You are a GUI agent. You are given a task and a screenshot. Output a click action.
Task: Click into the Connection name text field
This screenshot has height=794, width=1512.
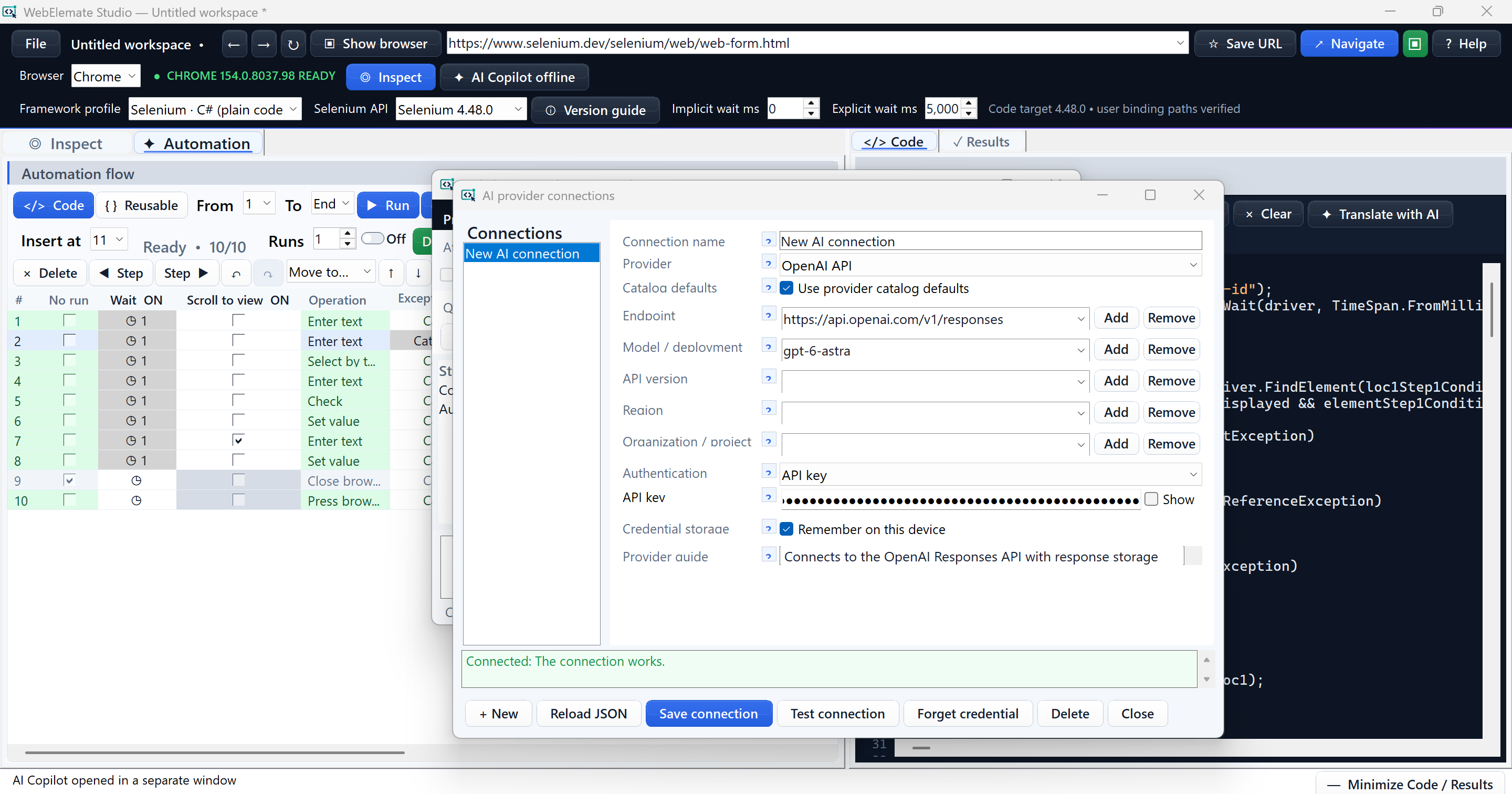(x=990, y=241)
